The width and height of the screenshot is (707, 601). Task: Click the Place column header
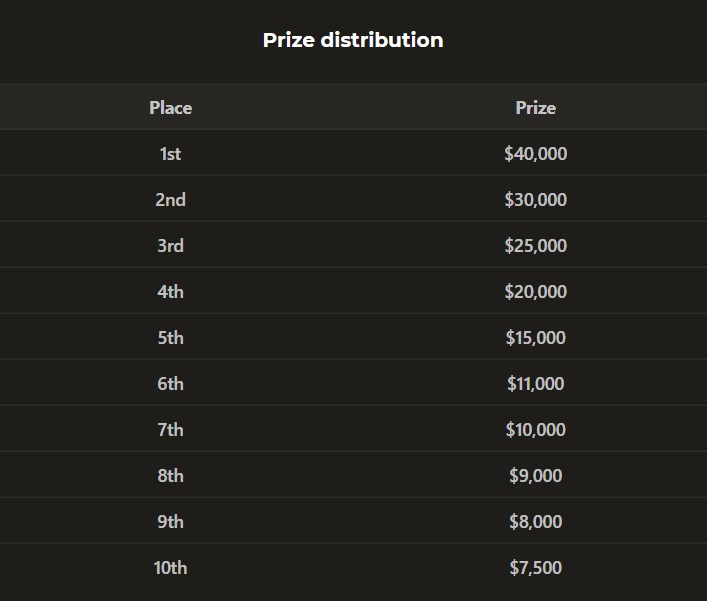click(x=170, y=107)
